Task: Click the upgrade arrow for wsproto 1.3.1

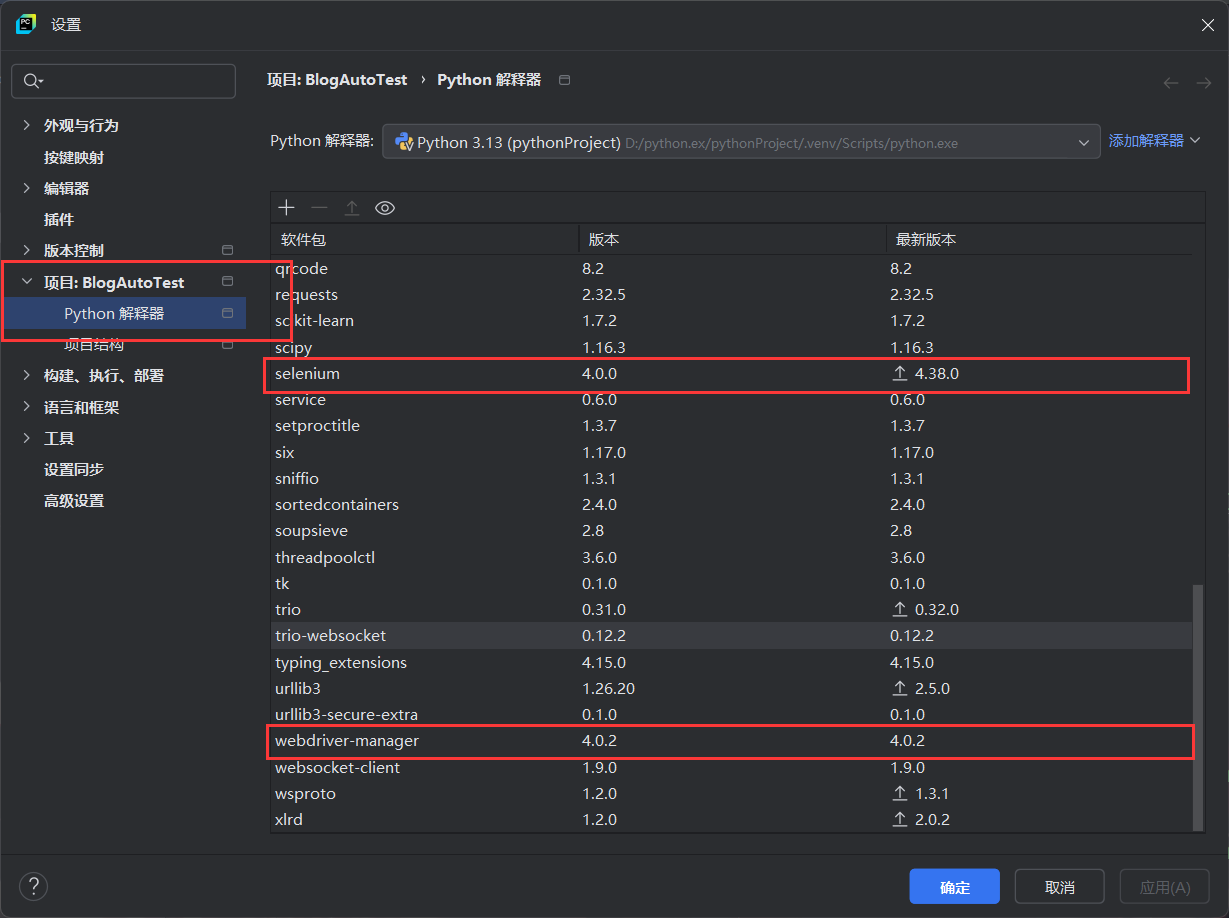Action: tap(900, 794)
